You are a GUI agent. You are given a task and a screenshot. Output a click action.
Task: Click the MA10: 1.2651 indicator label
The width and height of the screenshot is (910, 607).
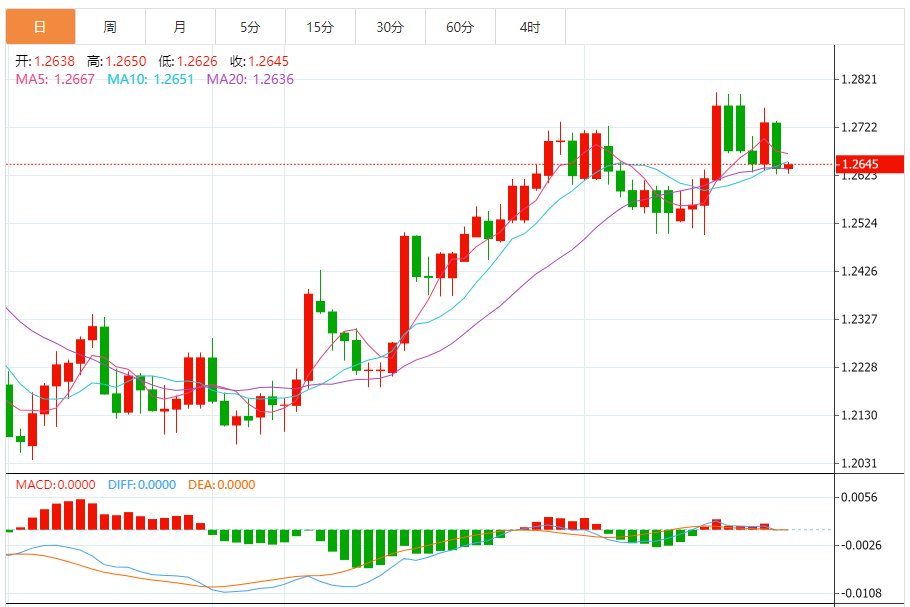pyautogui.click(x=150, y=80)
